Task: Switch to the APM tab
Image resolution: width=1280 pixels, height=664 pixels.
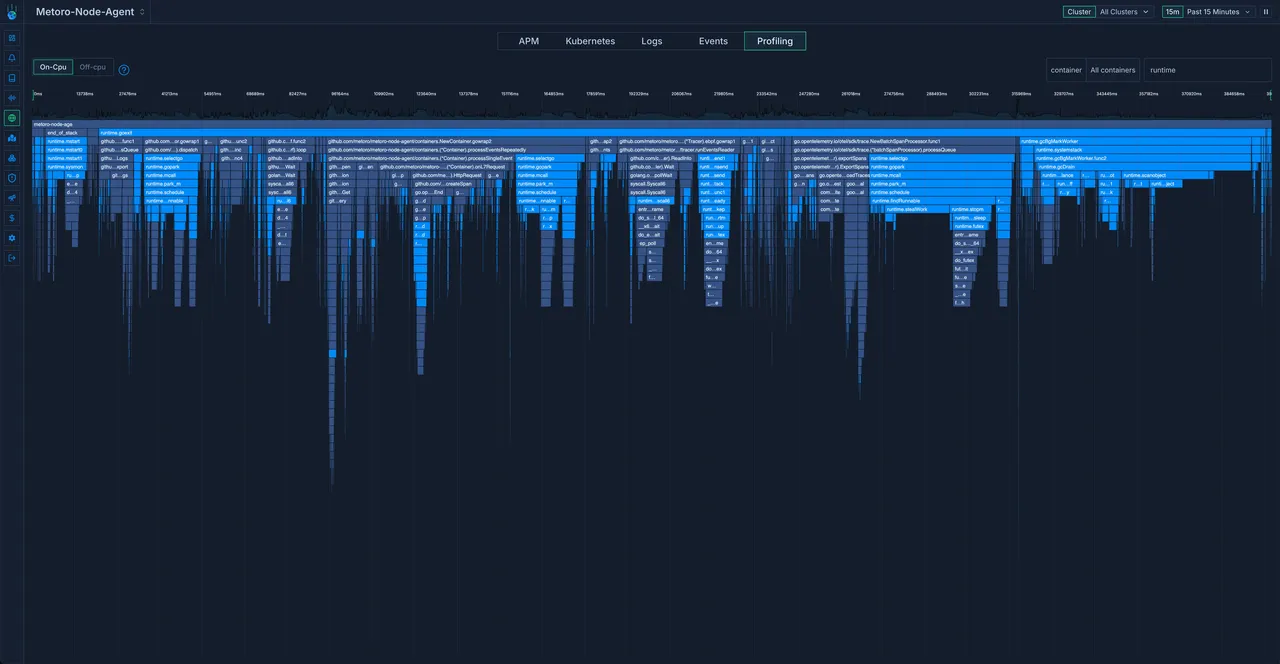Action: 529,41
